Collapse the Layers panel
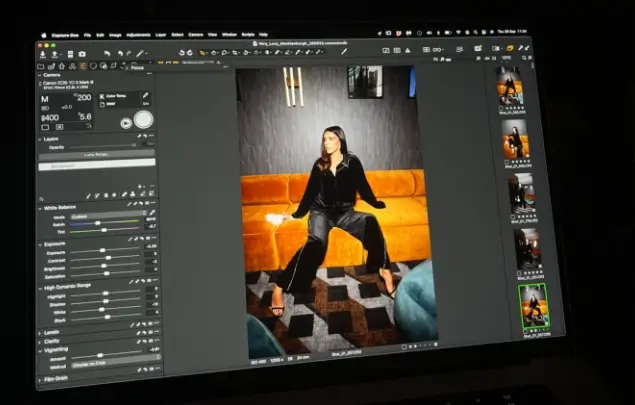635x405 pixels. (40, 139)
